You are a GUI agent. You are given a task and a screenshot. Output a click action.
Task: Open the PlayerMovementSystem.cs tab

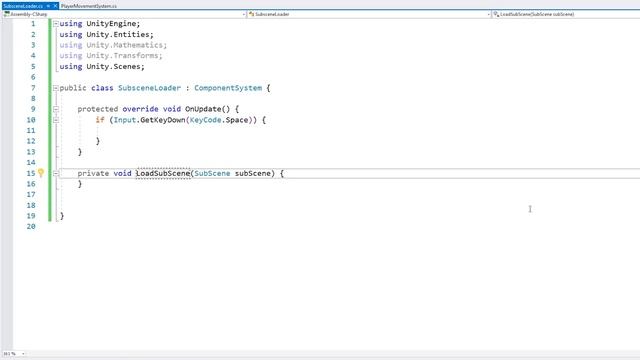89,6
